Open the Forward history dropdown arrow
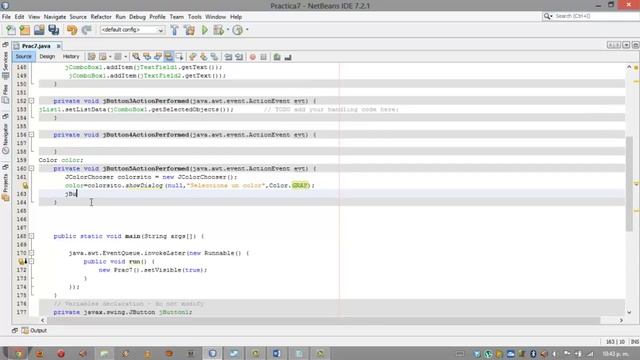This screenshot has width=640, height=360. (125, 57)
